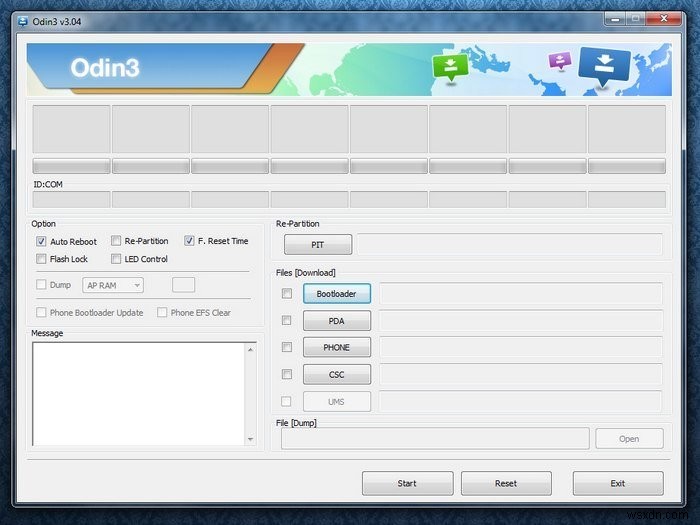Click the PIT file button
700x525 pixels.
click(x=318, y=245)
